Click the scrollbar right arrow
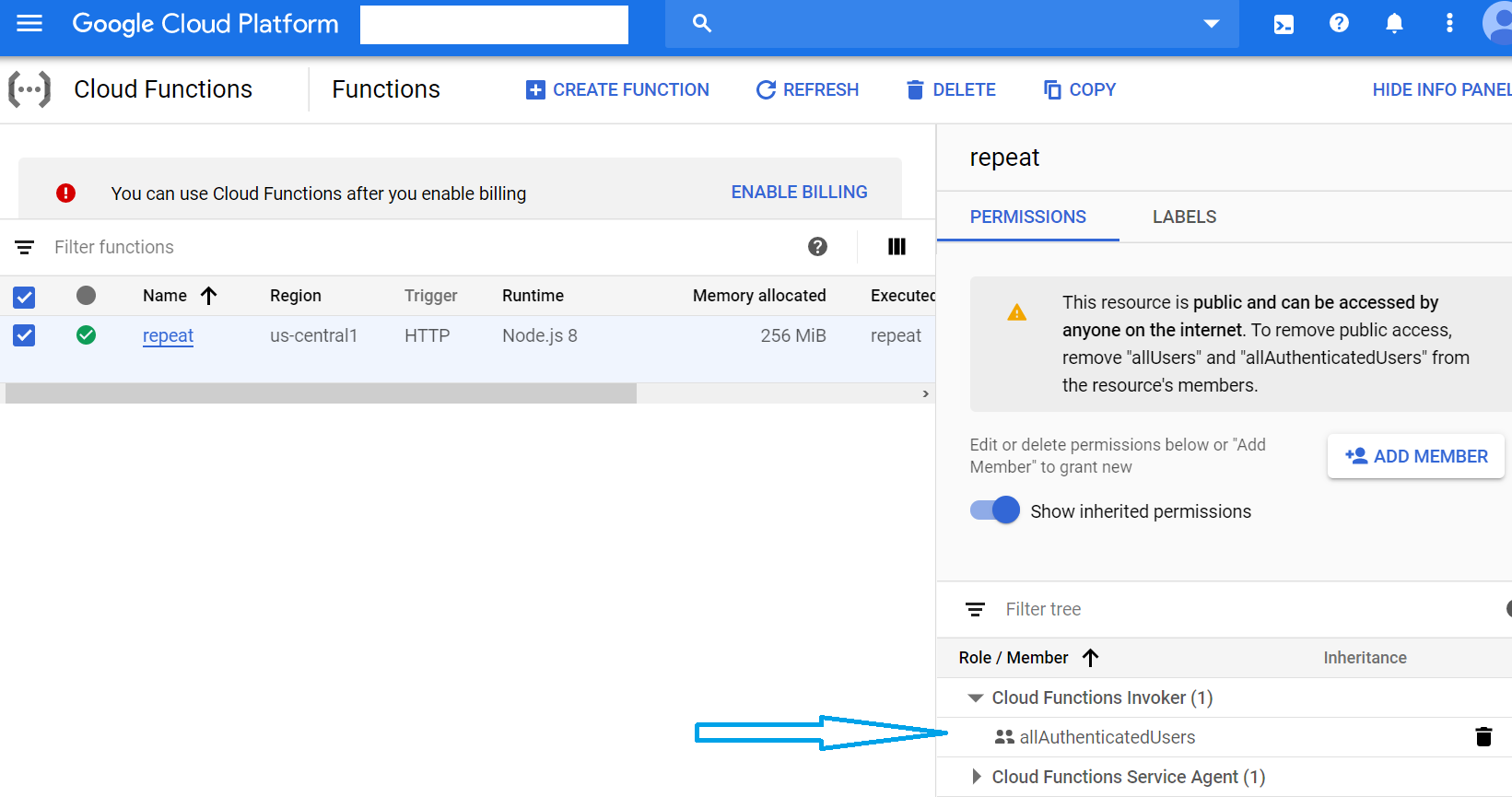Image resolution: width=1512 pixels, height=797 pixels. click(x=926, y=393)
